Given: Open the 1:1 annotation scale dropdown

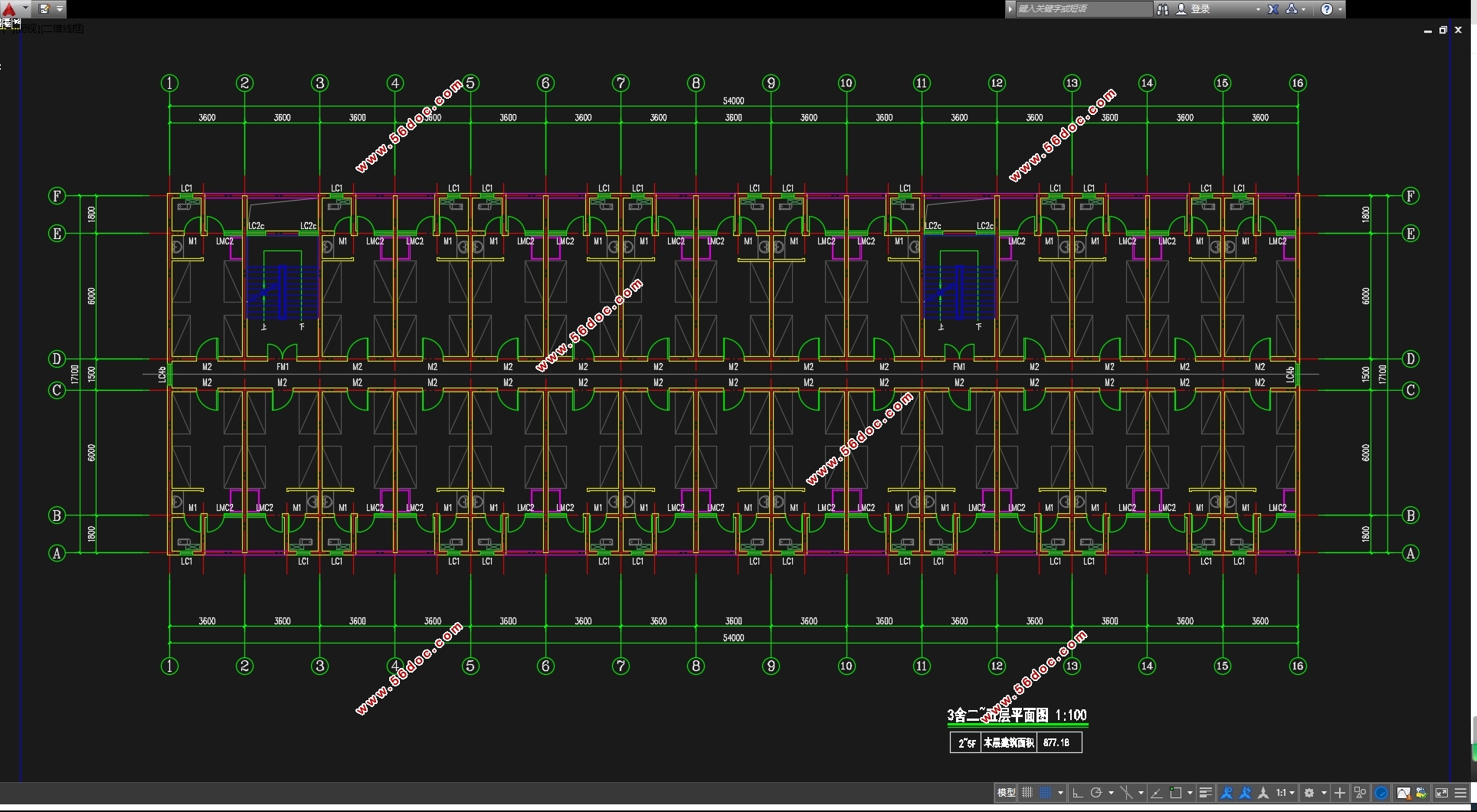Looking at the screenshot, I should (x=1285, y=793).
